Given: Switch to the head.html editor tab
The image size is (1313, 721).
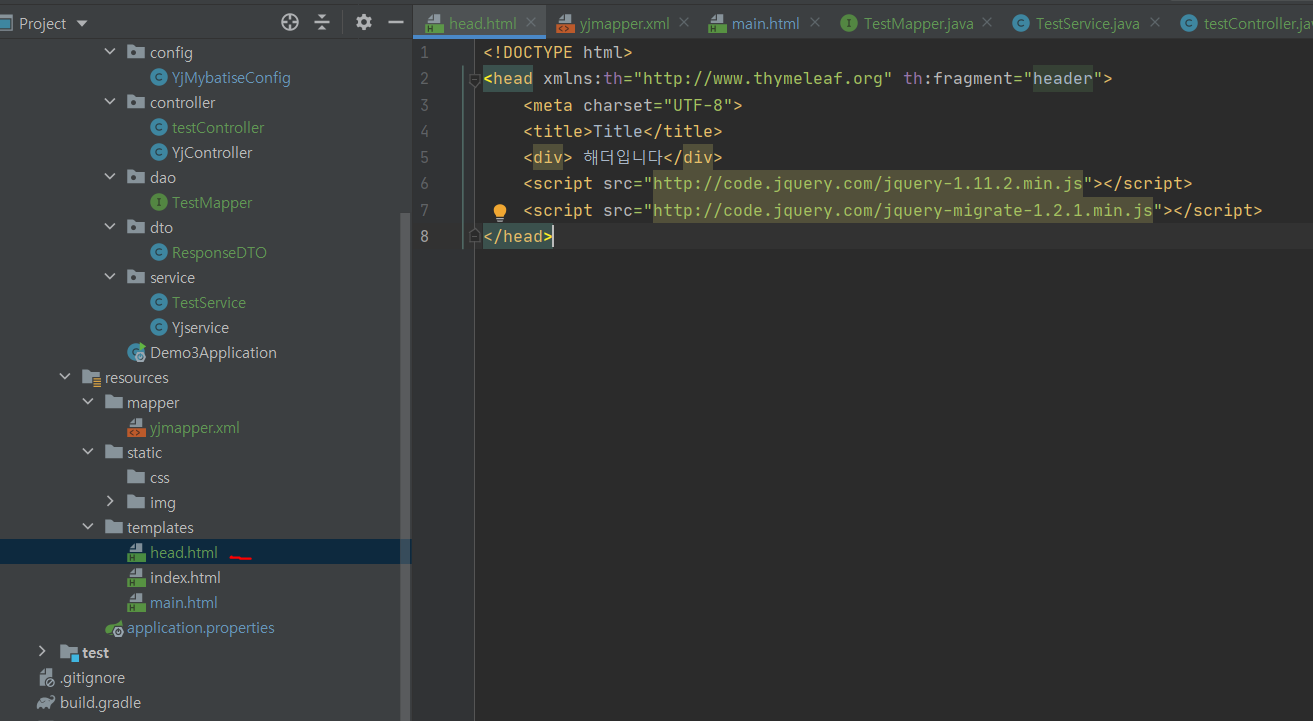Looking at the screenshot, I should pos(482,23).
